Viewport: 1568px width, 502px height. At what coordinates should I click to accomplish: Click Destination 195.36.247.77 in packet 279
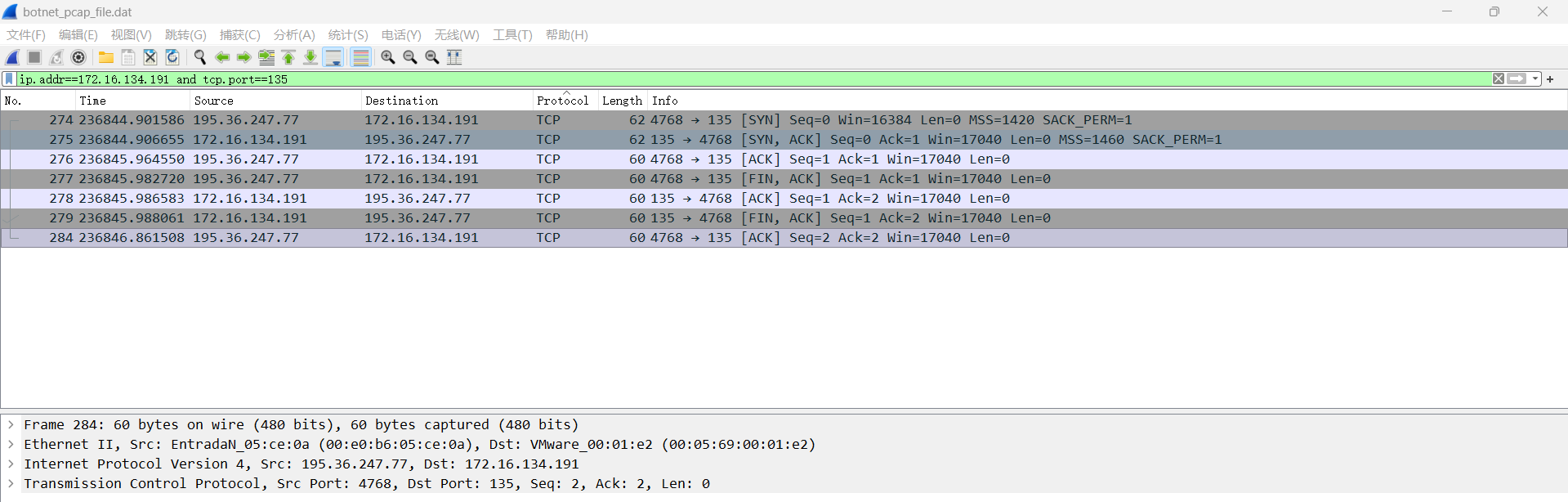pos(418,218)
